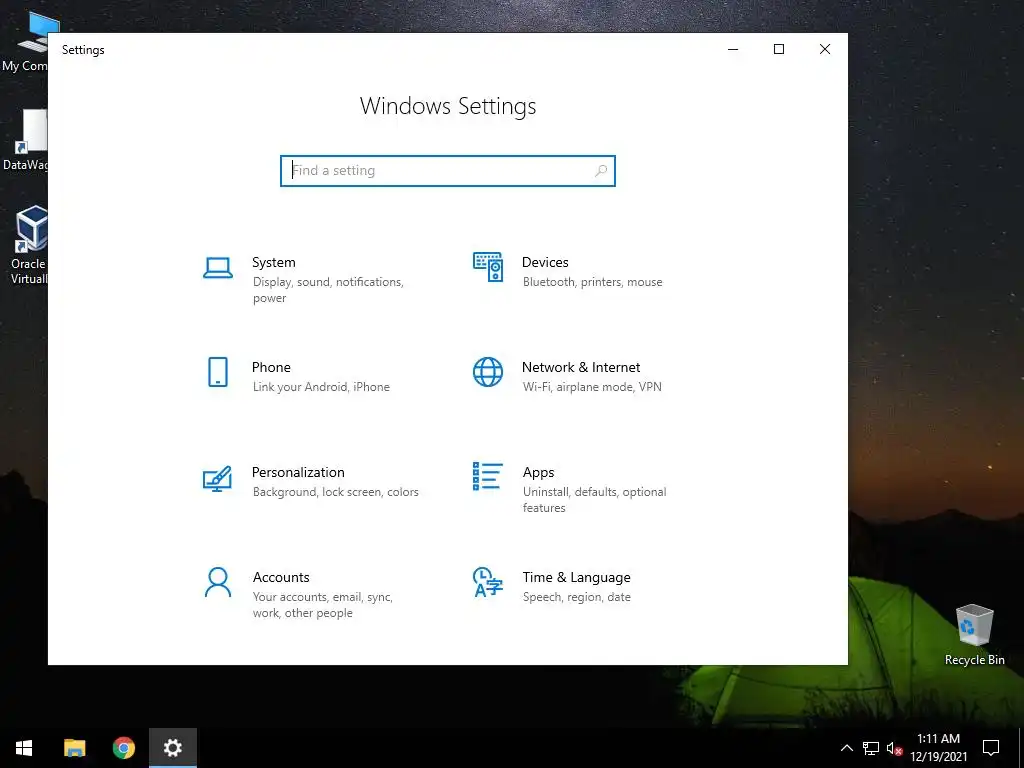
Task: Select the My Computer desktop icon
Action: 25,42
